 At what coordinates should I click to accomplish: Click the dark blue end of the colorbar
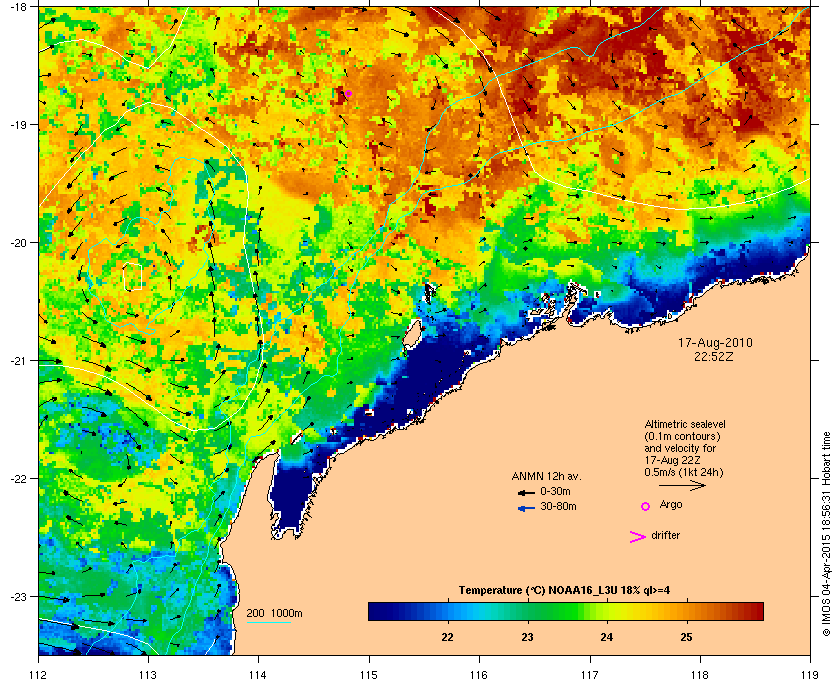(x=378, y=611)
